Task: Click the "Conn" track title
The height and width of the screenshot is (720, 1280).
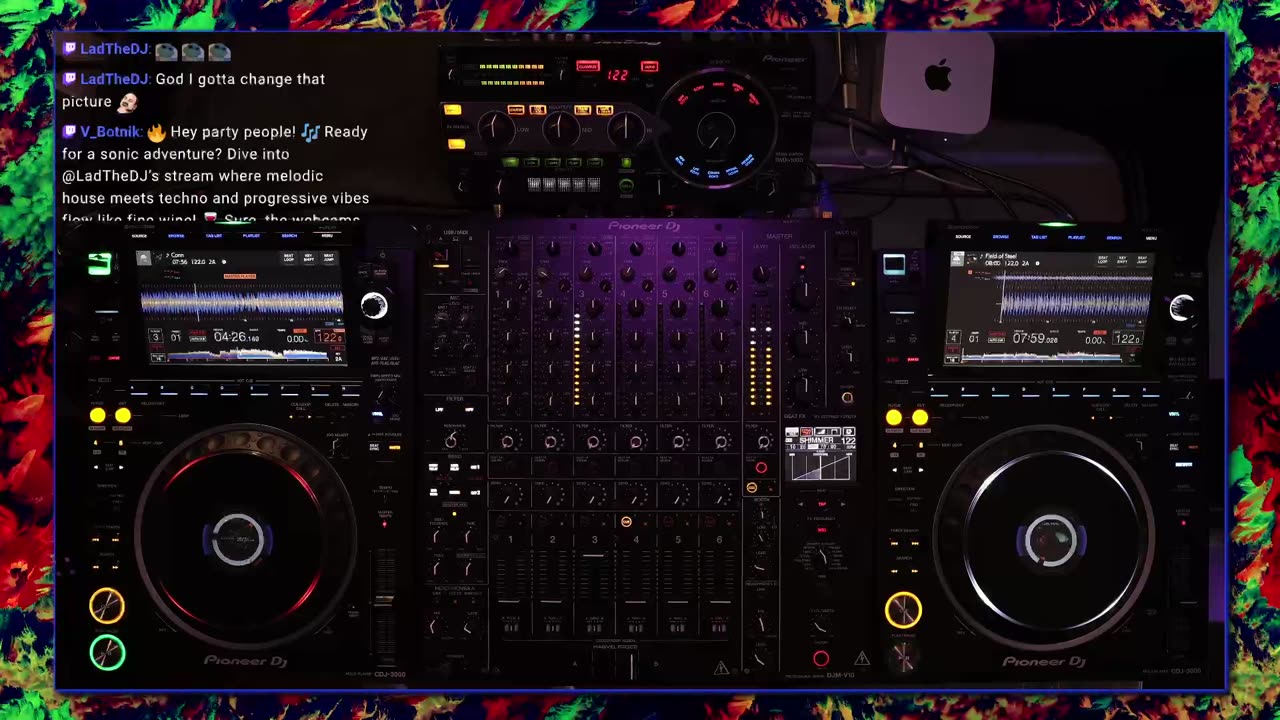Action: pyautogui.click(x=177, y=255)
